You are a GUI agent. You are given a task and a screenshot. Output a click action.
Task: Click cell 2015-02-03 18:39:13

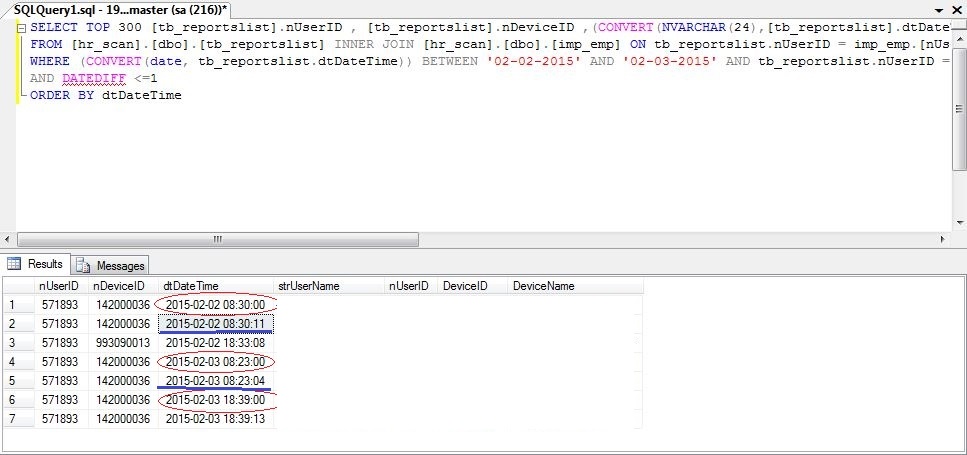tap(216, 419)
